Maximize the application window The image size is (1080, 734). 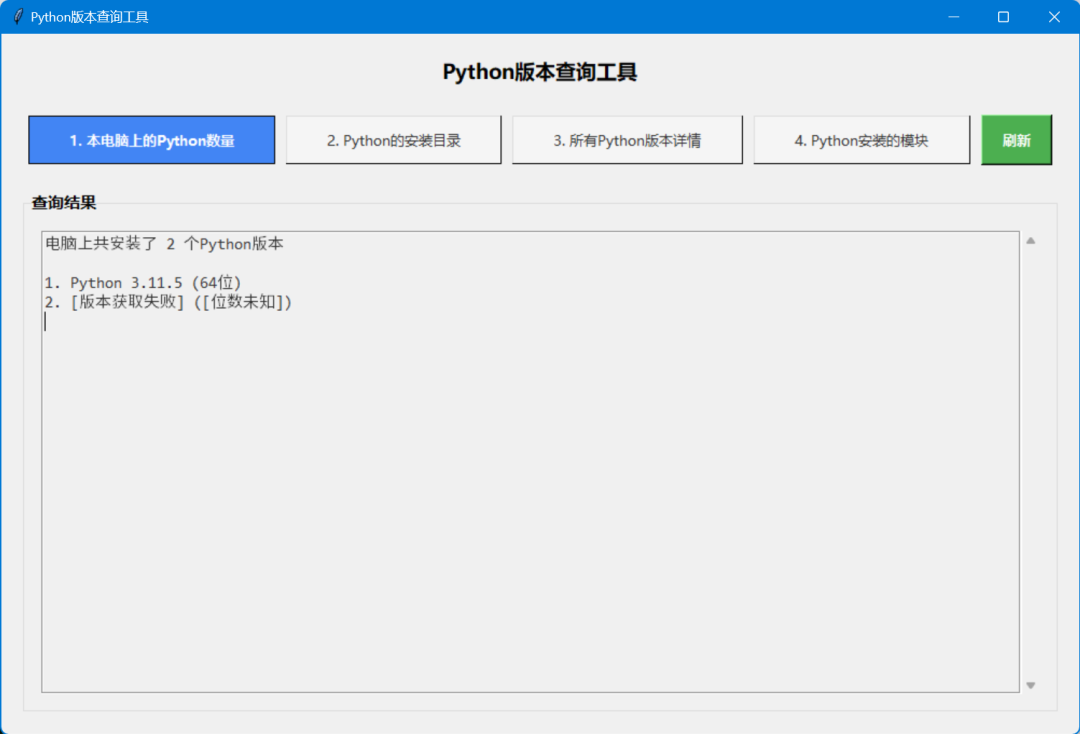[x=1003, y=16]
